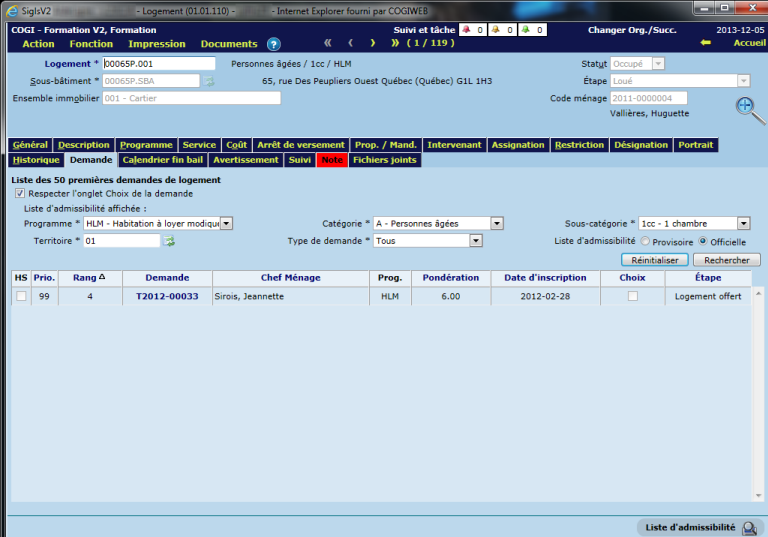Click the green icon next to Territoire field
The height and width of the screenshot is (537, 768).
169,241
